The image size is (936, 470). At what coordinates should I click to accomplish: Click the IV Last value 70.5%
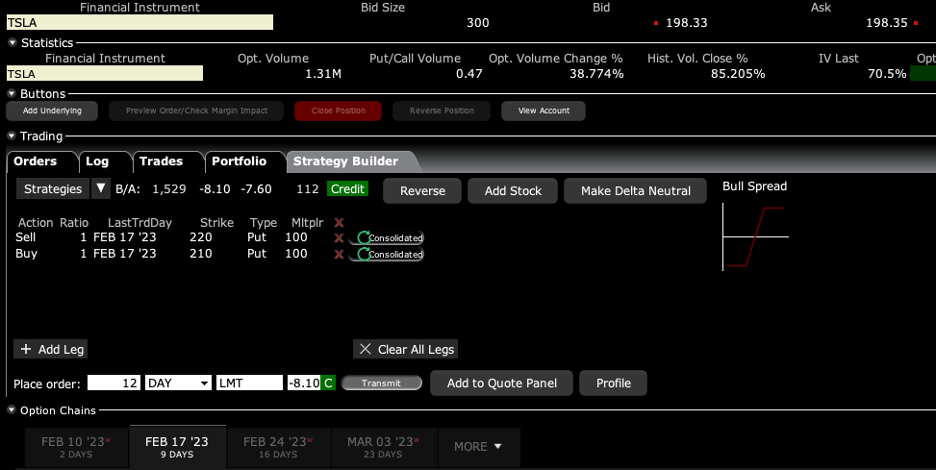(x=887, y=74)
